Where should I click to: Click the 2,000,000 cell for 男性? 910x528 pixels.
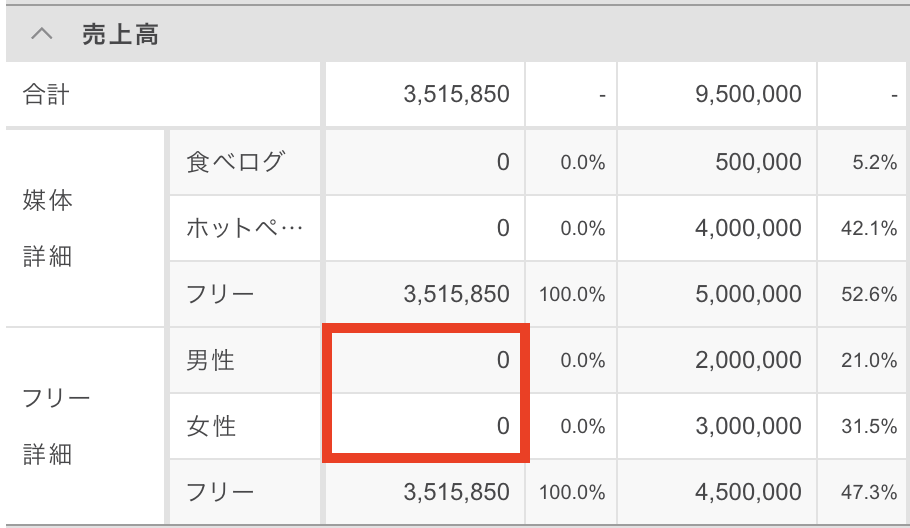click(x=748, y=360)
